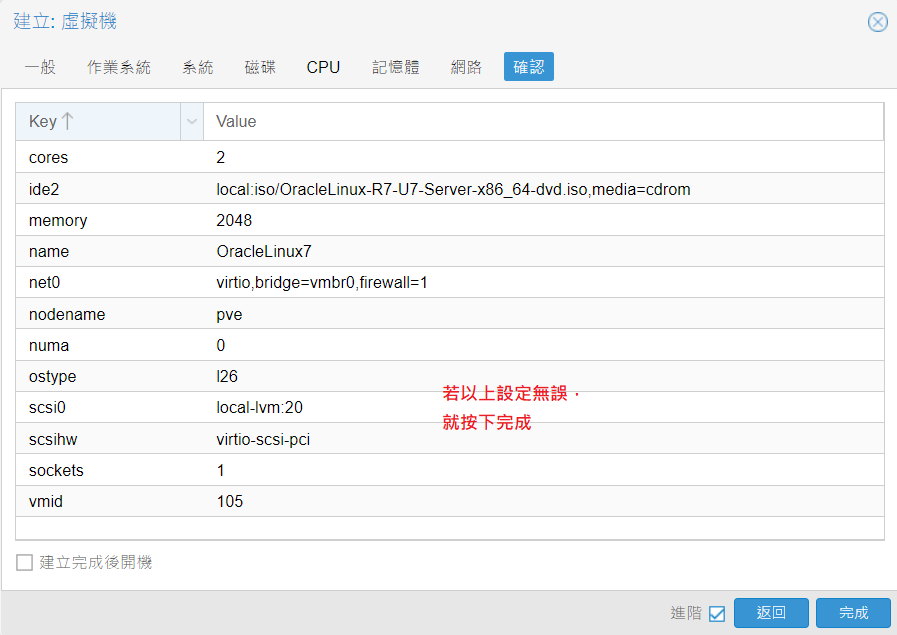Close the Create VM dialog
This screenshot has height=635, width=897.
click(877, 22)
